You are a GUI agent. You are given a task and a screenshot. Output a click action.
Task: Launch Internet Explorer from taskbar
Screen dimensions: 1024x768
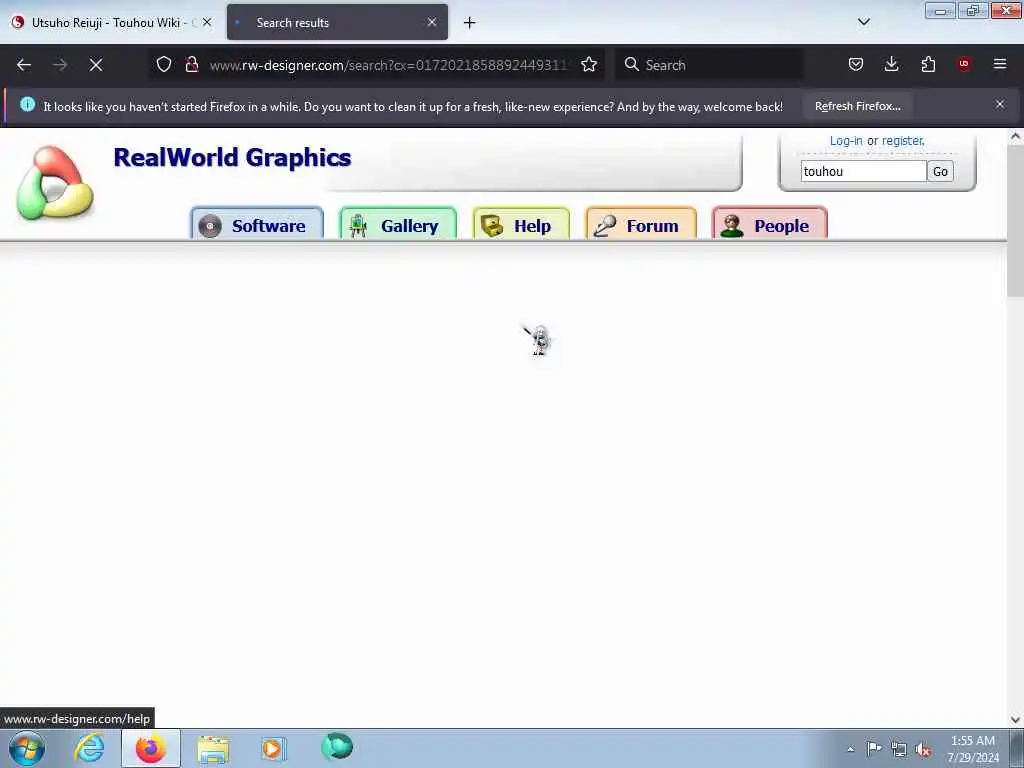coord(89,748)
